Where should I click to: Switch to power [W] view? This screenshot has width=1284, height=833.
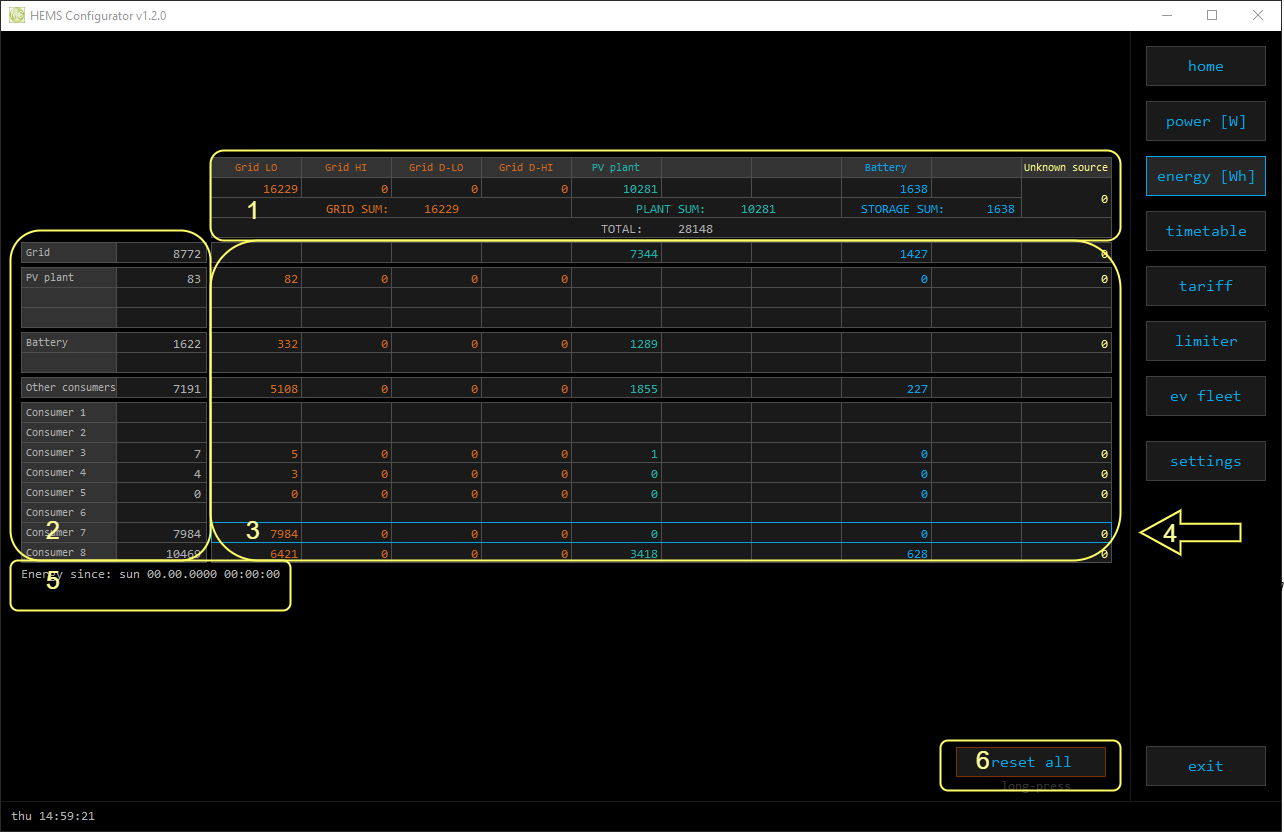[x=1205, y=121]
